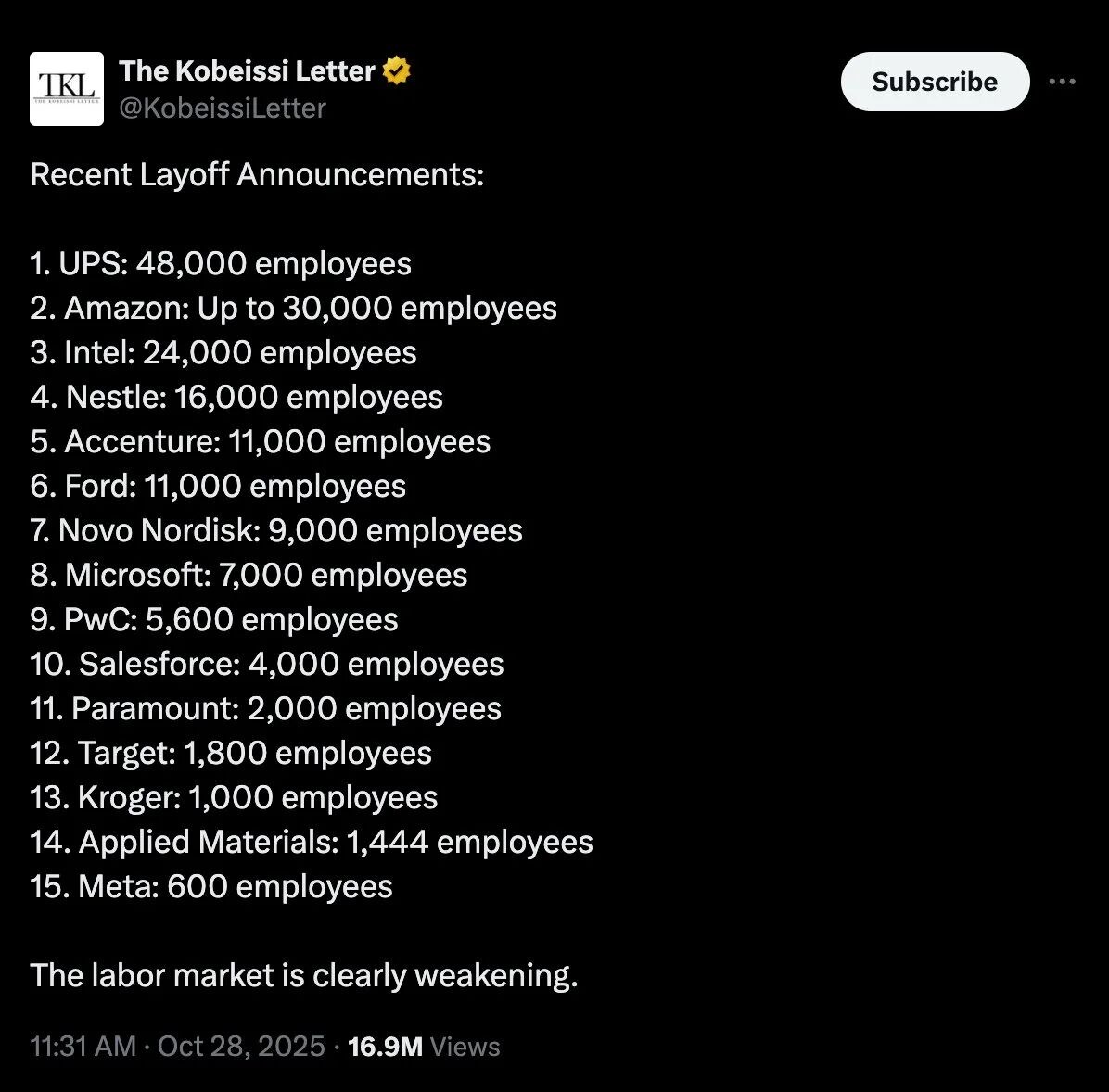Click the 11:31 AM timestamp
The height and width of the screenshot is (1092, 1109).
[83, 1047]
